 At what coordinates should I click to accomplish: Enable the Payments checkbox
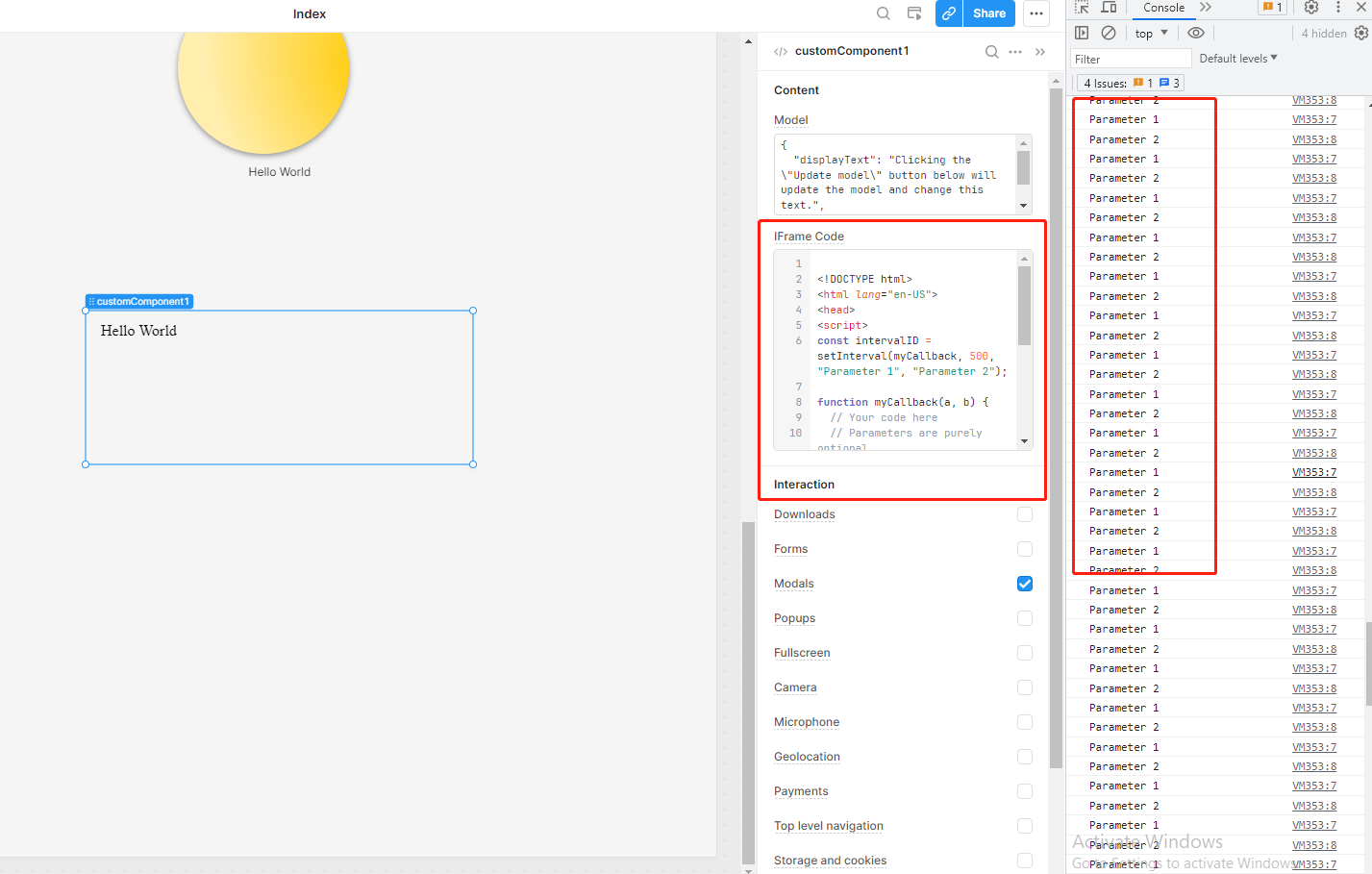[x=1025, y=791]
